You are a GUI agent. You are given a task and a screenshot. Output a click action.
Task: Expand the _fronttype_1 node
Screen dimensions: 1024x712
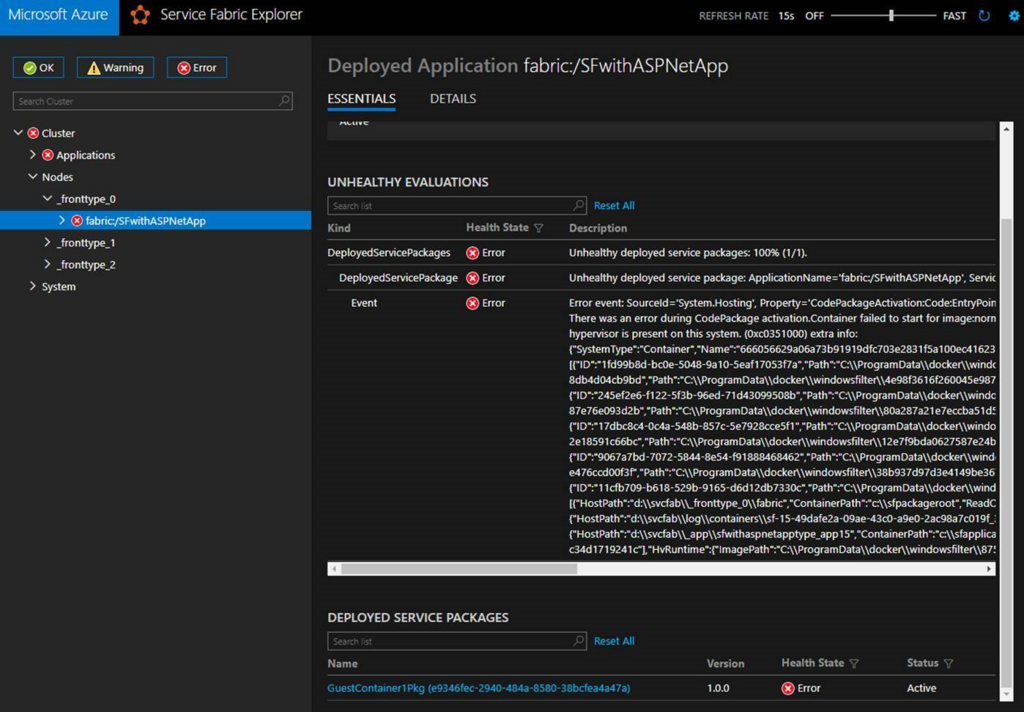(47, 242)
